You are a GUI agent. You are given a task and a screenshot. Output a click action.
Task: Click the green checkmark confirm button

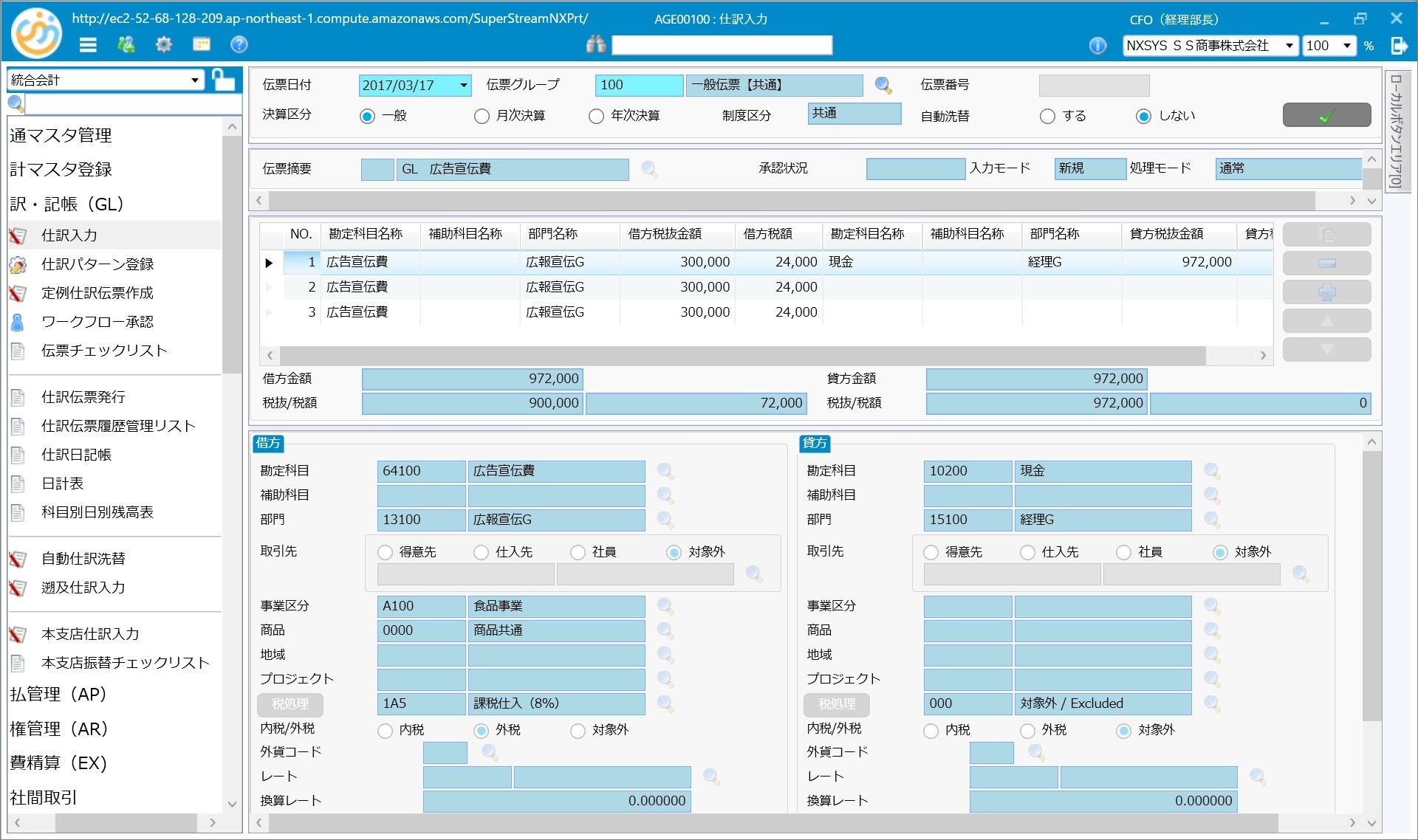[x=1326, y=116]
